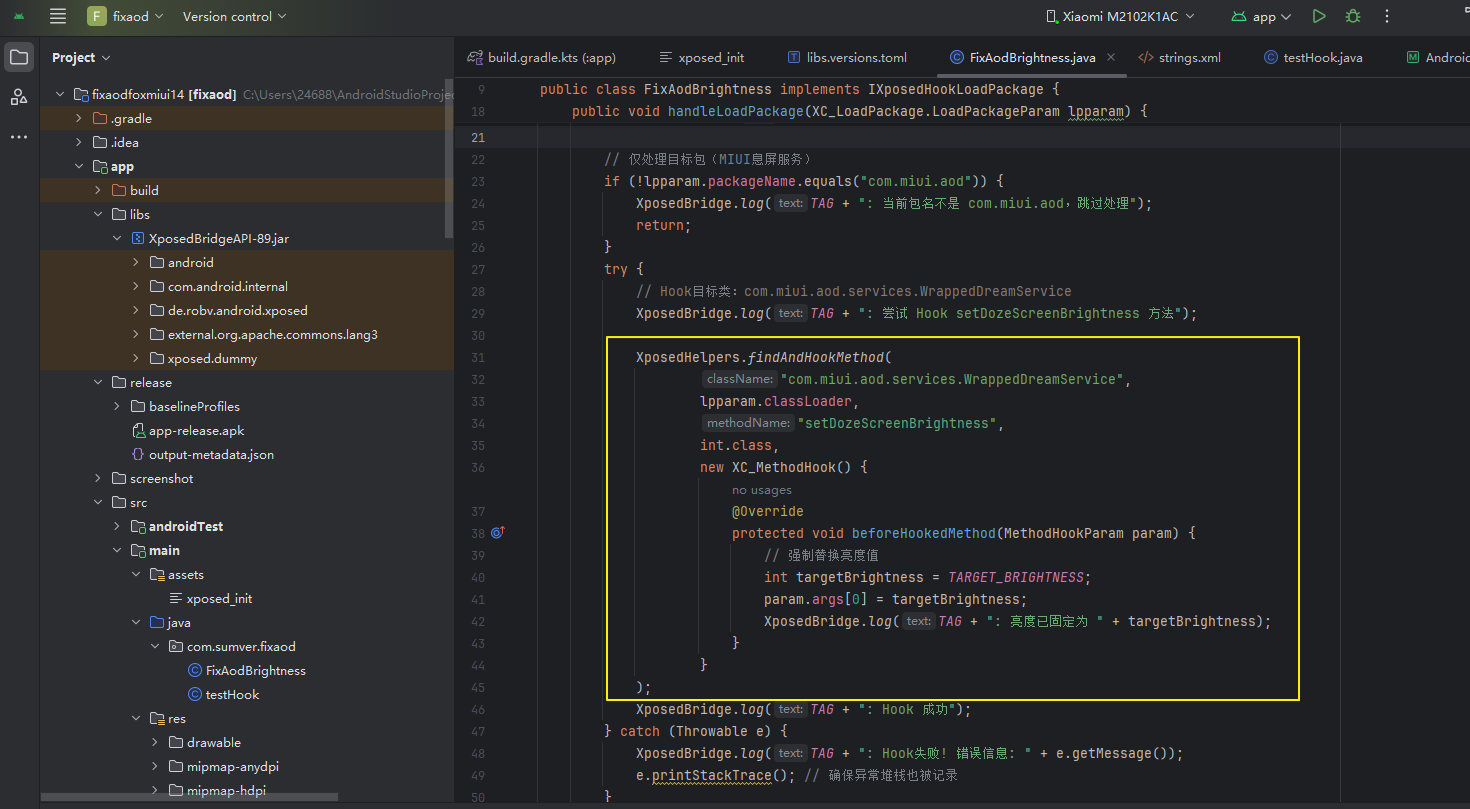Switch to the strings.xml tab

[1180, 57]
